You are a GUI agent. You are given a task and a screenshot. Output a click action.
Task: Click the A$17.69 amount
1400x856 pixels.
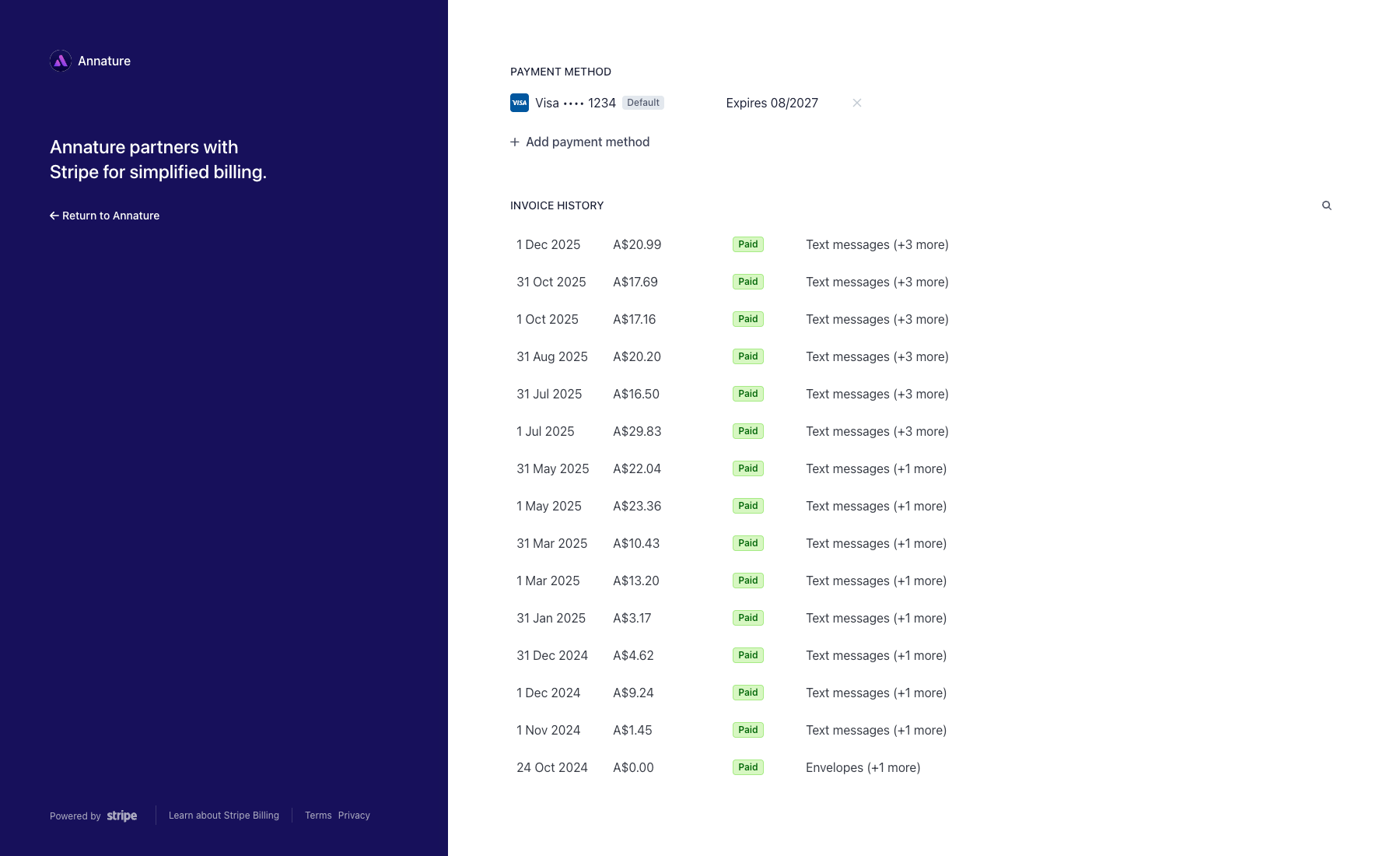point(635,282)
